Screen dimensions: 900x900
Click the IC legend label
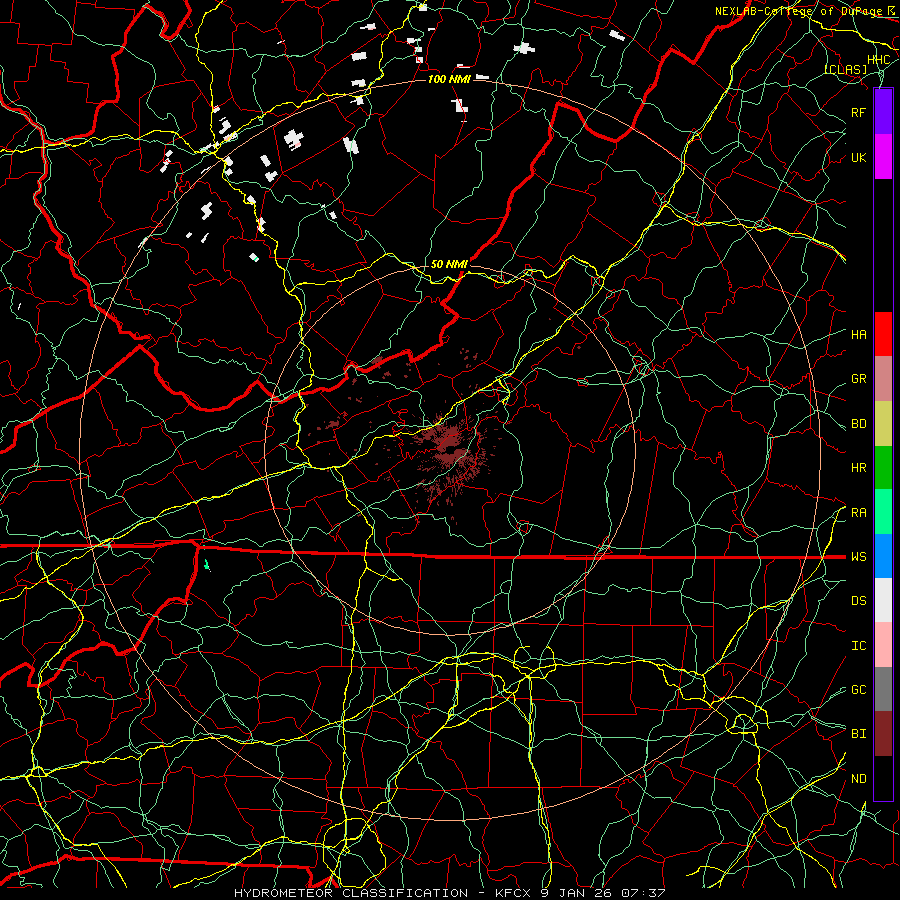[x=859, y=646]
